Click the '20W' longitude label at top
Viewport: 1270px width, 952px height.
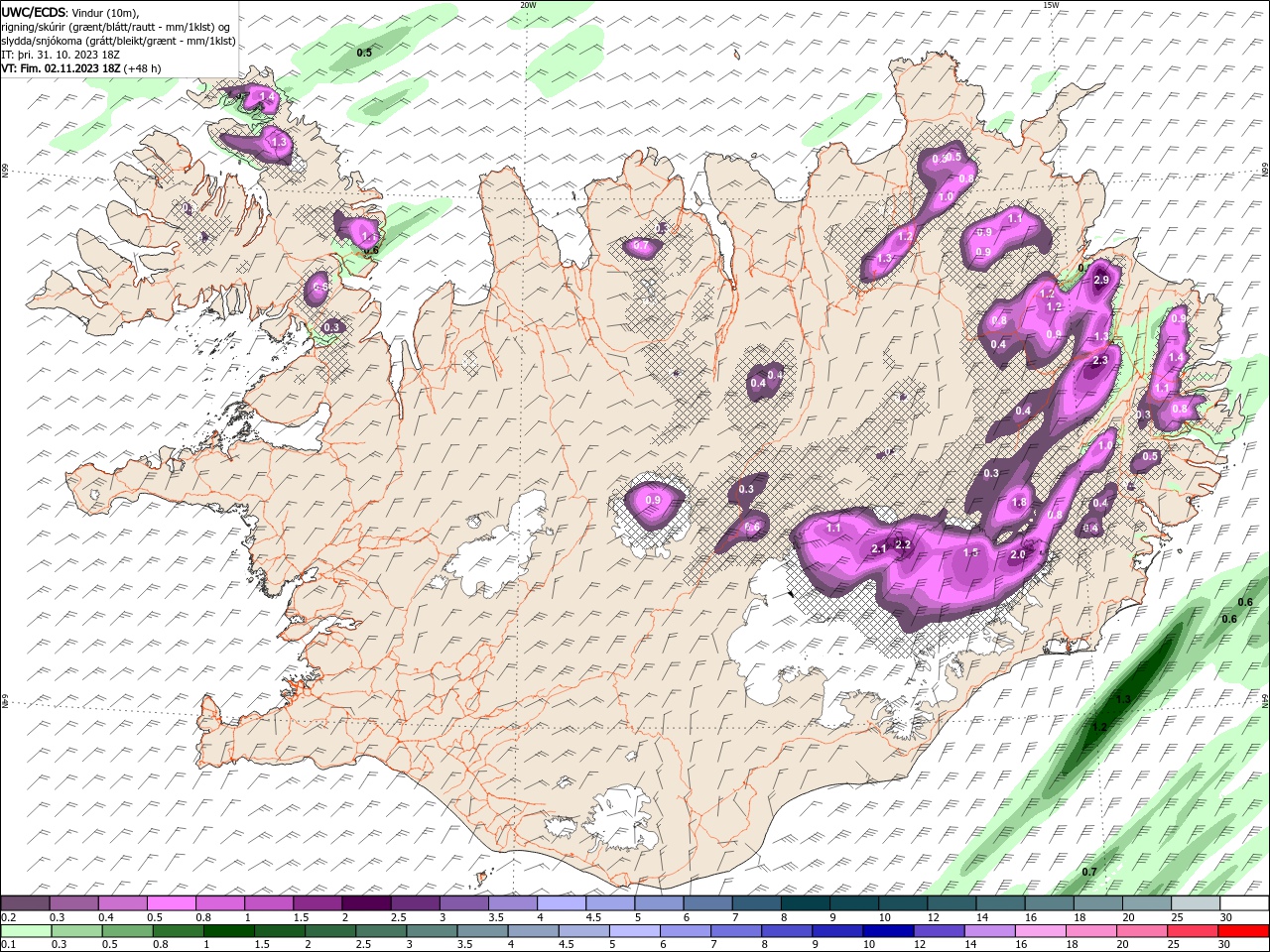[528, 5]
